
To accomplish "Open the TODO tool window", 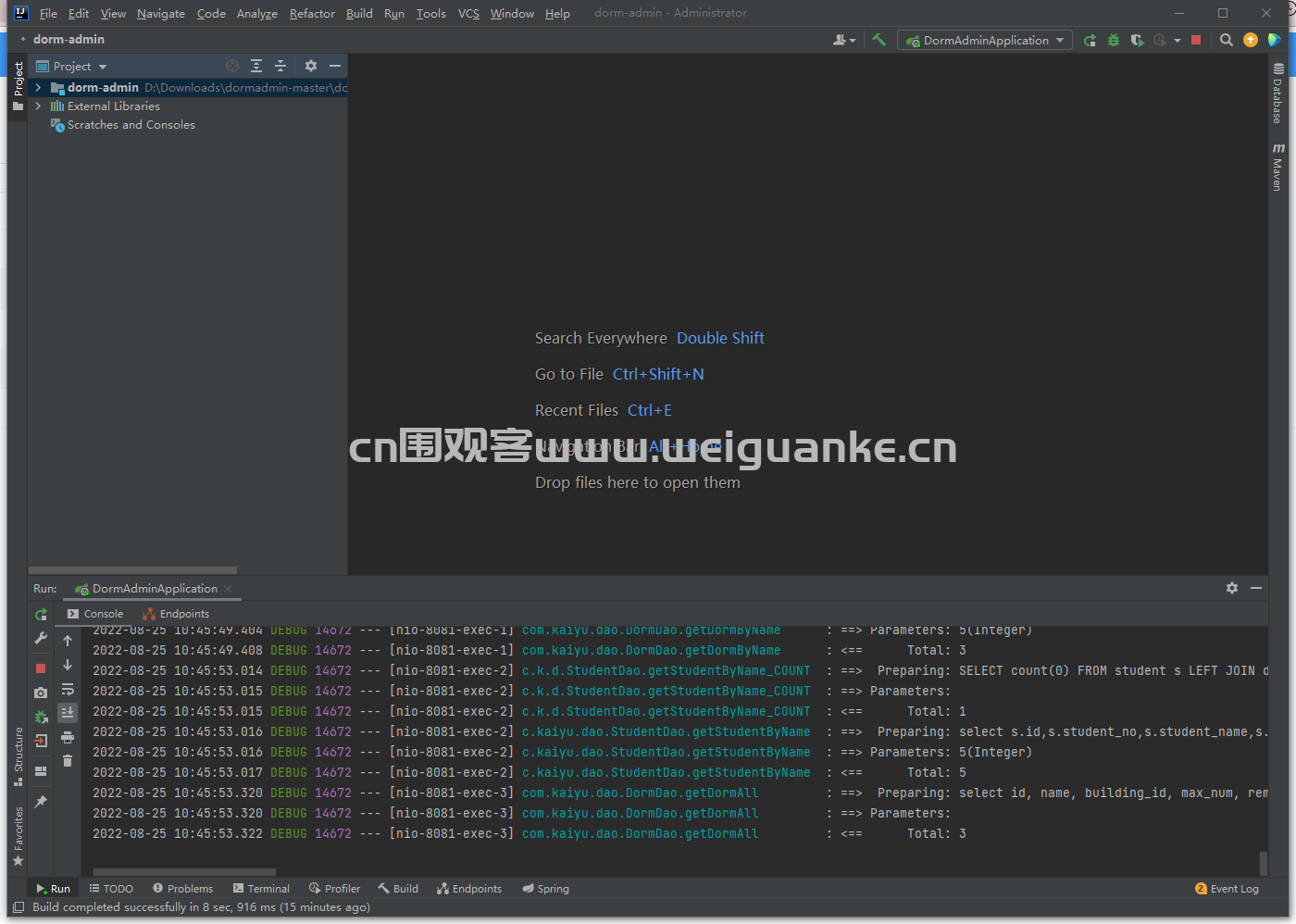I will pyautogui.click(x=111, y=889).
